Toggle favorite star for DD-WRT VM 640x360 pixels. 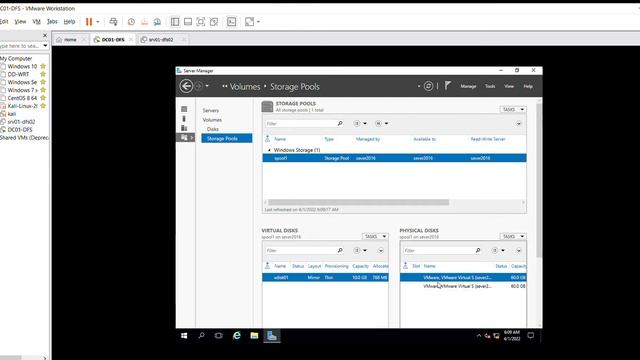(x=43, y=74)
